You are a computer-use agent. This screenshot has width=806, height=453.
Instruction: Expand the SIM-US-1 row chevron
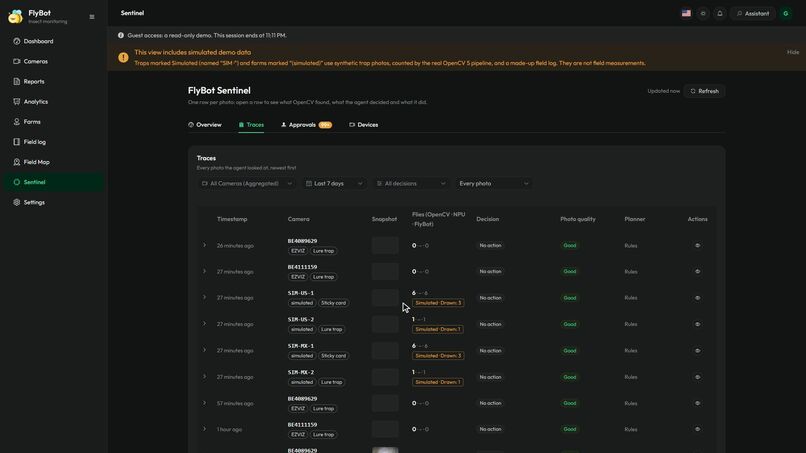[x=205, y=298]
